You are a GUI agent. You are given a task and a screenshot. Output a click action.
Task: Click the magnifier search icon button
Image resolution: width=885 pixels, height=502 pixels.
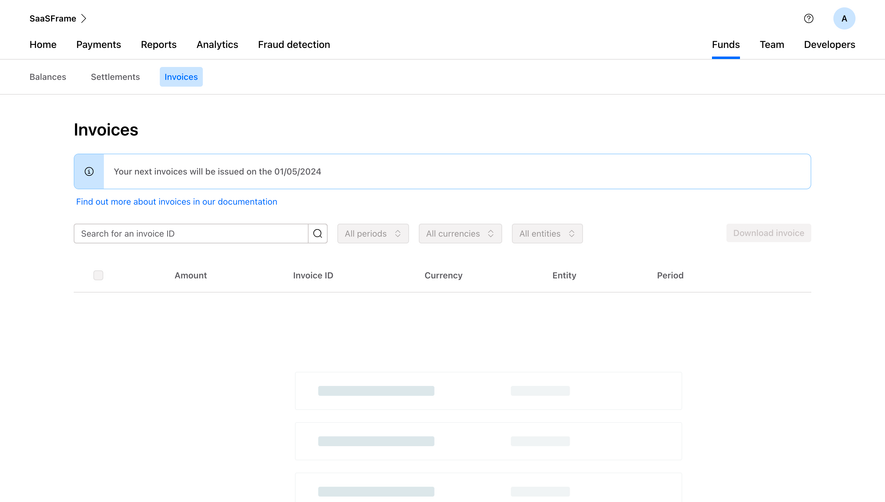click(x=318, y=233)
